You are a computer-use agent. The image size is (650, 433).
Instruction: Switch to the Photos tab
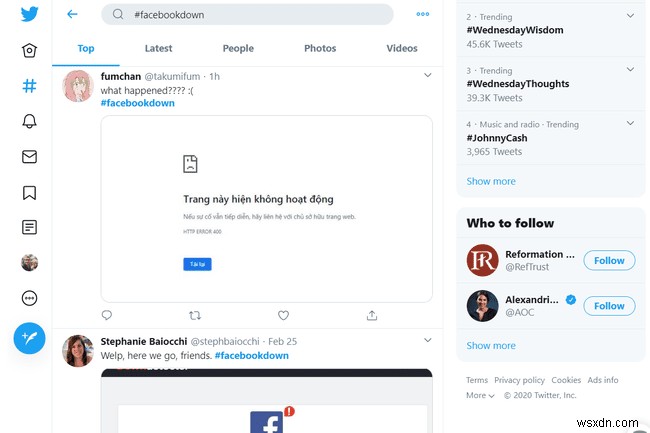(320, 48)
